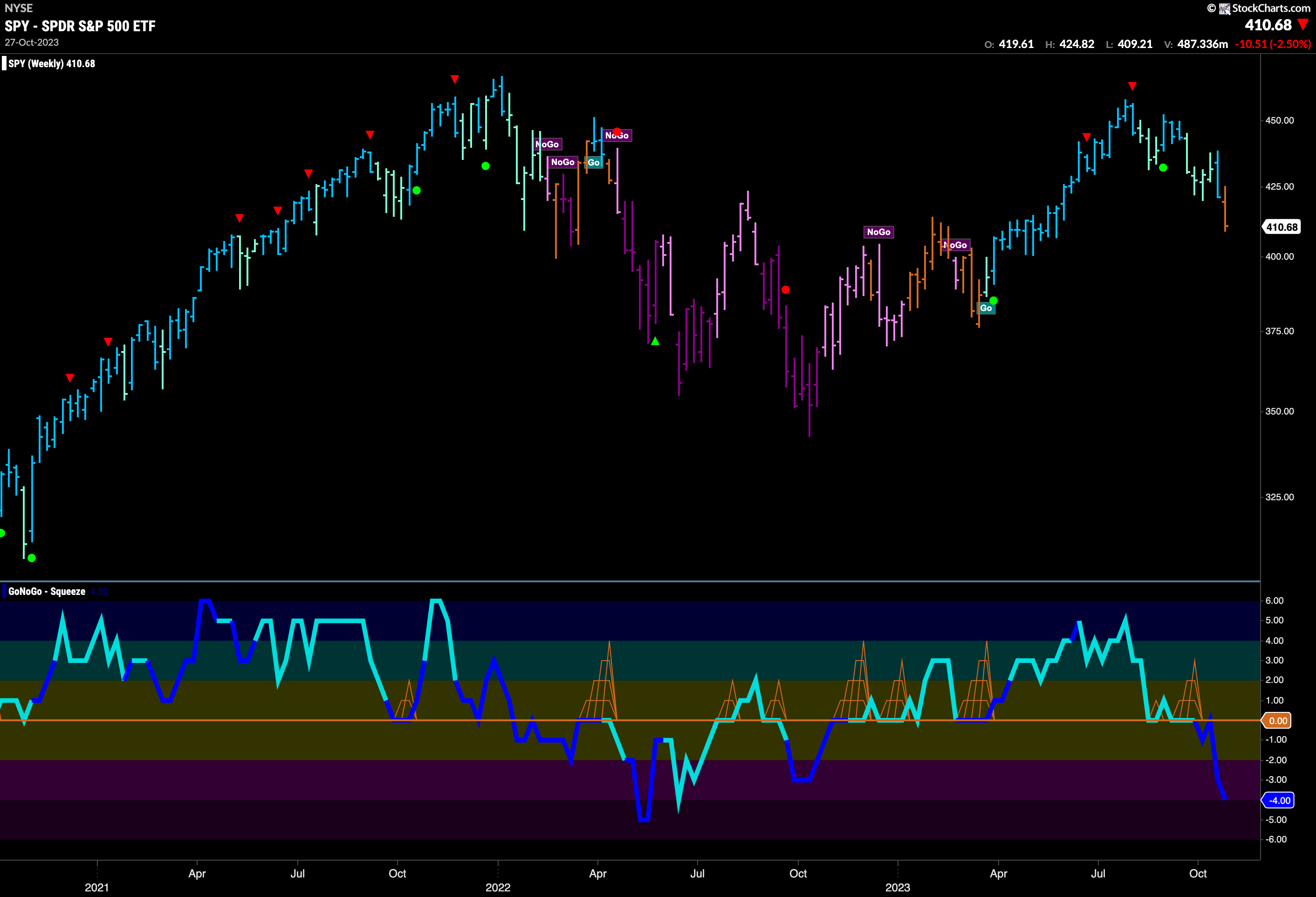Image resolution: width=1316 pixels, height=897 pixels.
Task: Click the green dot near December 2021
Action: pos(485,166)
